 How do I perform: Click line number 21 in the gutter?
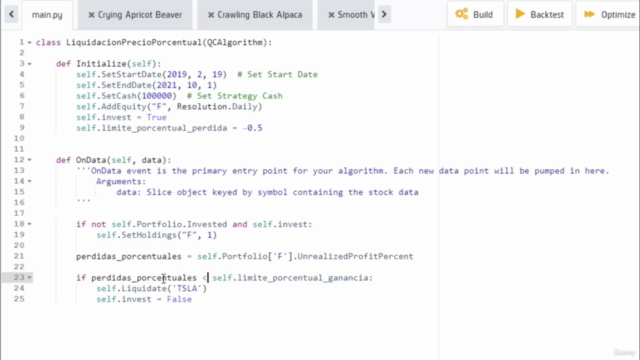tap(19, 256)
